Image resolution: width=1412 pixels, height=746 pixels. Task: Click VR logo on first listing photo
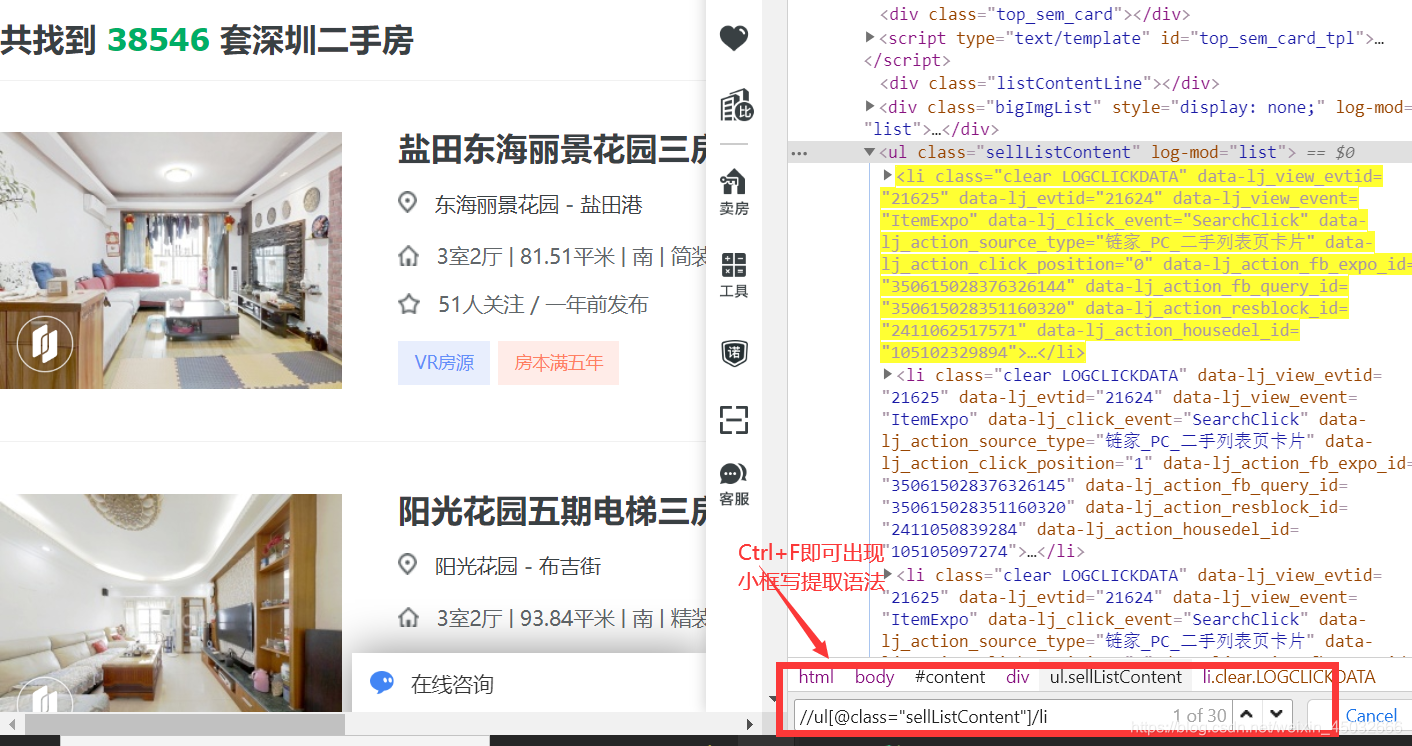point(43,344)
